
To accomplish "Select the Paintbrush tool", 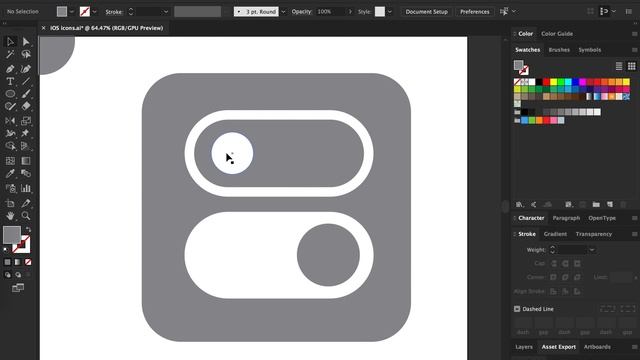I will (x=26, y=94).
